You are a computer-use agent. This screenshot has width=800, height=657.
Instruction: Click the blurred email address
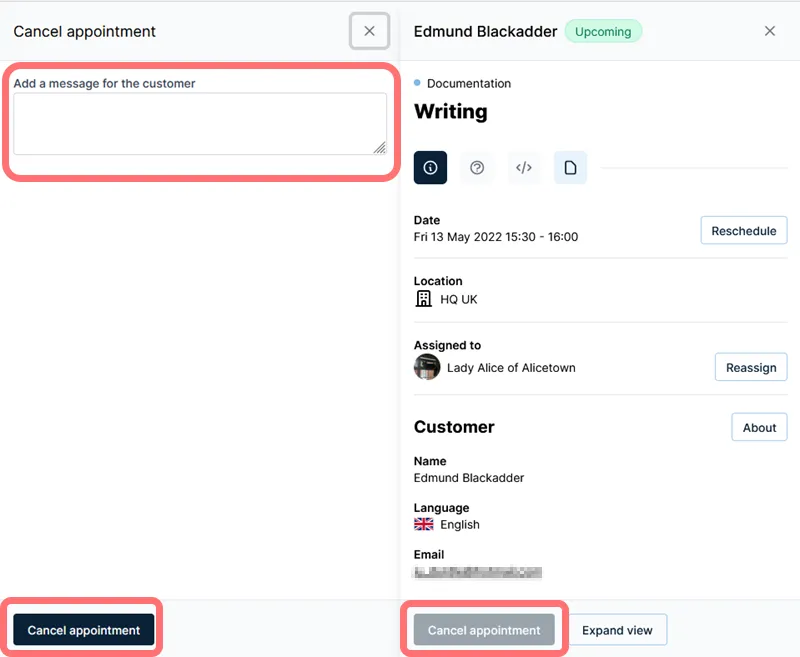(477, 572)
